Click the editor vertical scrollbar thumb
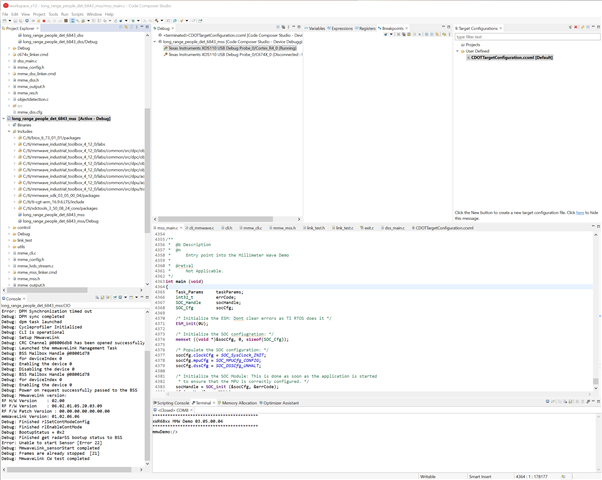The image size is (602, 480). pos(595,381)
